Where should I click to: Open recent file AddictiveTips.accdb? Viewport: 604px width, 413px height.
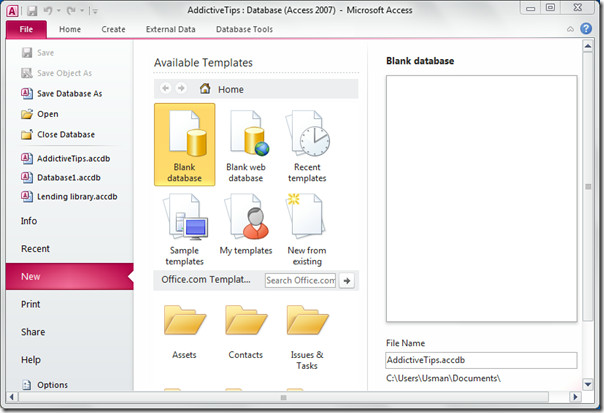point(66,158)
